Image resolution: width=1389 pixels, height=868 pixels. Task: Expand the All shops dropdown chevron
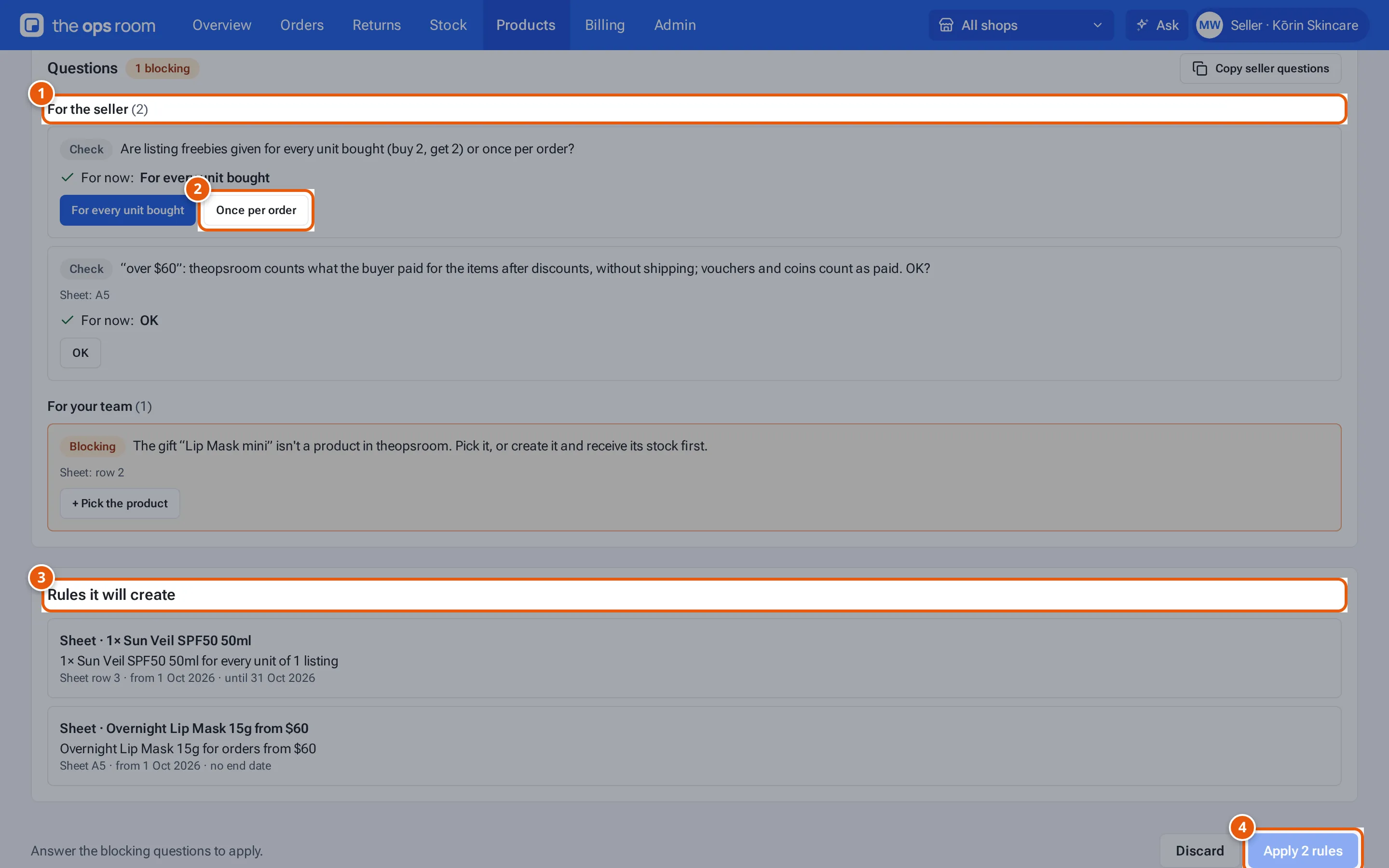[1097, 25]
